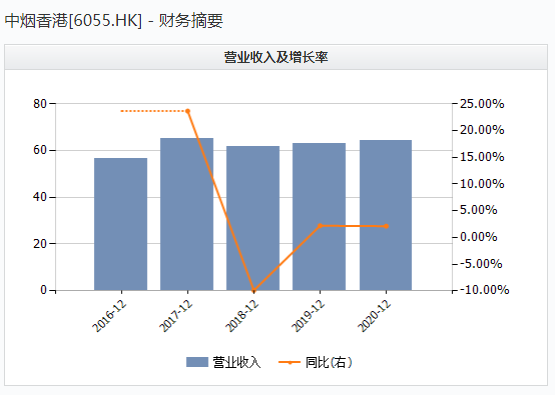This screenshot has width=555, height=395.
Task: Click the 25.00% right axis label
Action: 482,104
